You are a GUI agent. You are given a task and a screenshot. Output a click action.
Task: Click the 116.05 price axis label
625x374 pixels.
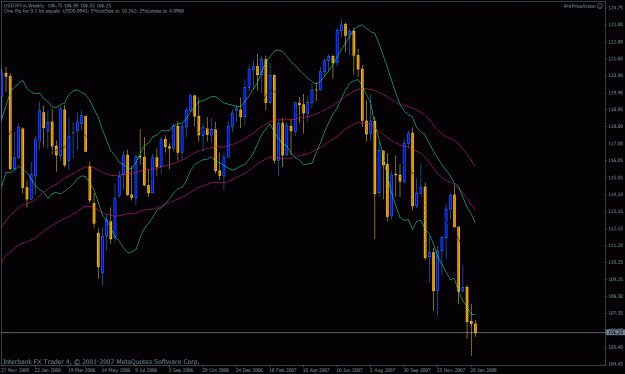[x=615, y=160]
